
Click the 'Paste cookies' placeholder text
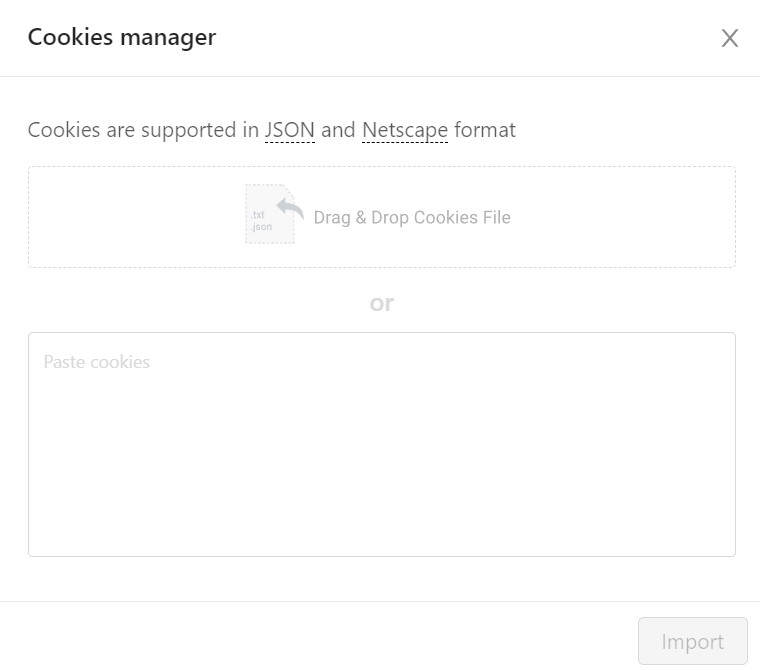(96, 362)
